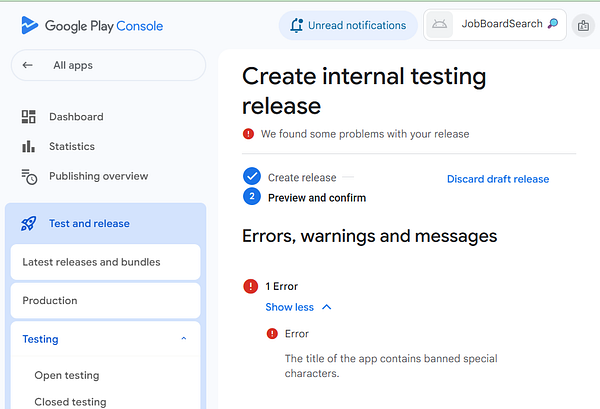Open Unread notifications bell button
Screen dimensions: 600x409
348,25
